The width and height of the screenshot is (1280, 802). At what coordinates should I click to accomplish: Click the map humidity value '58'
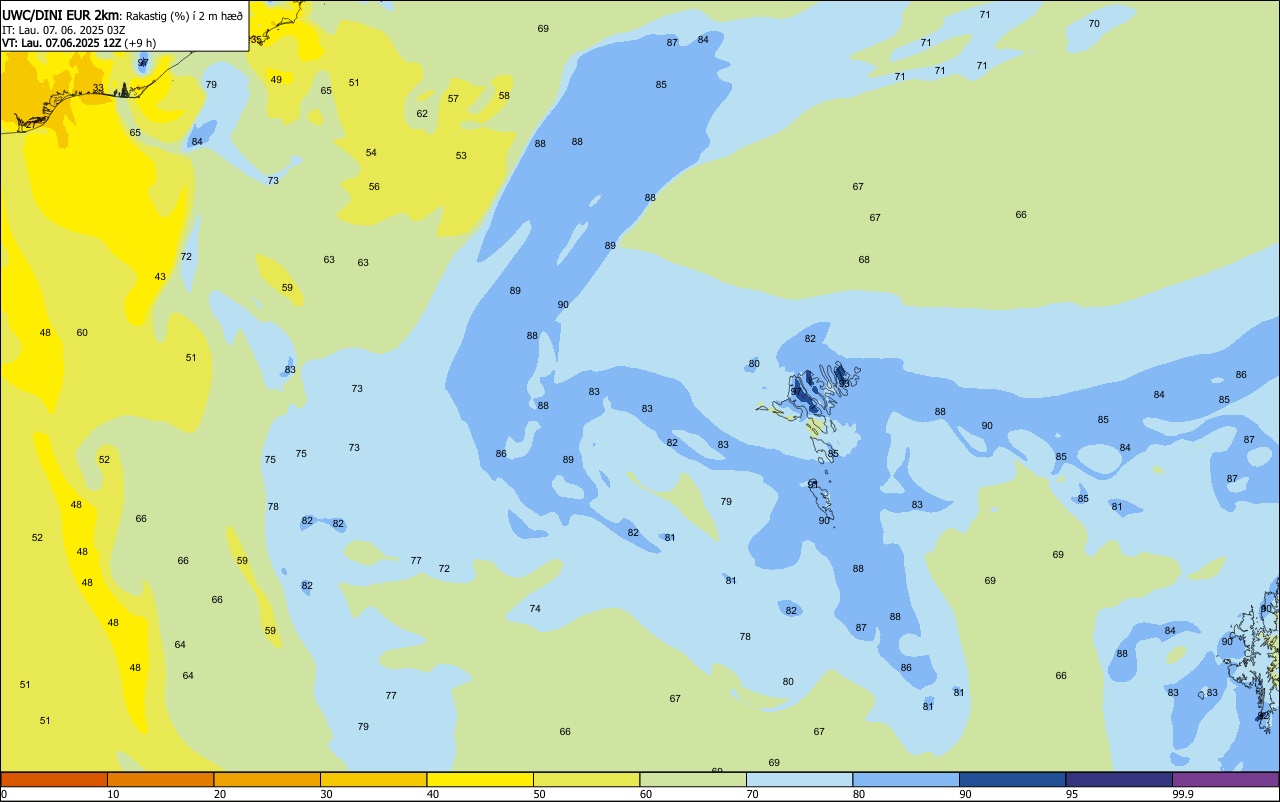504,96
